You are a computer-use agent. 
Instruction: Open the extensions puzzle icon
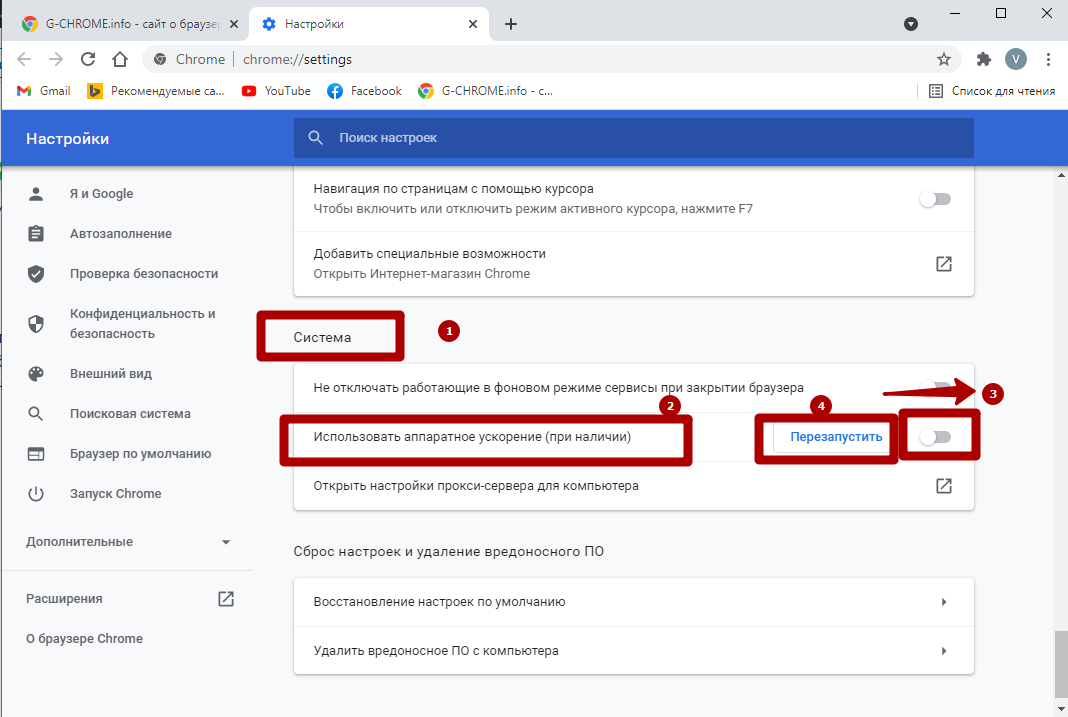983,59
